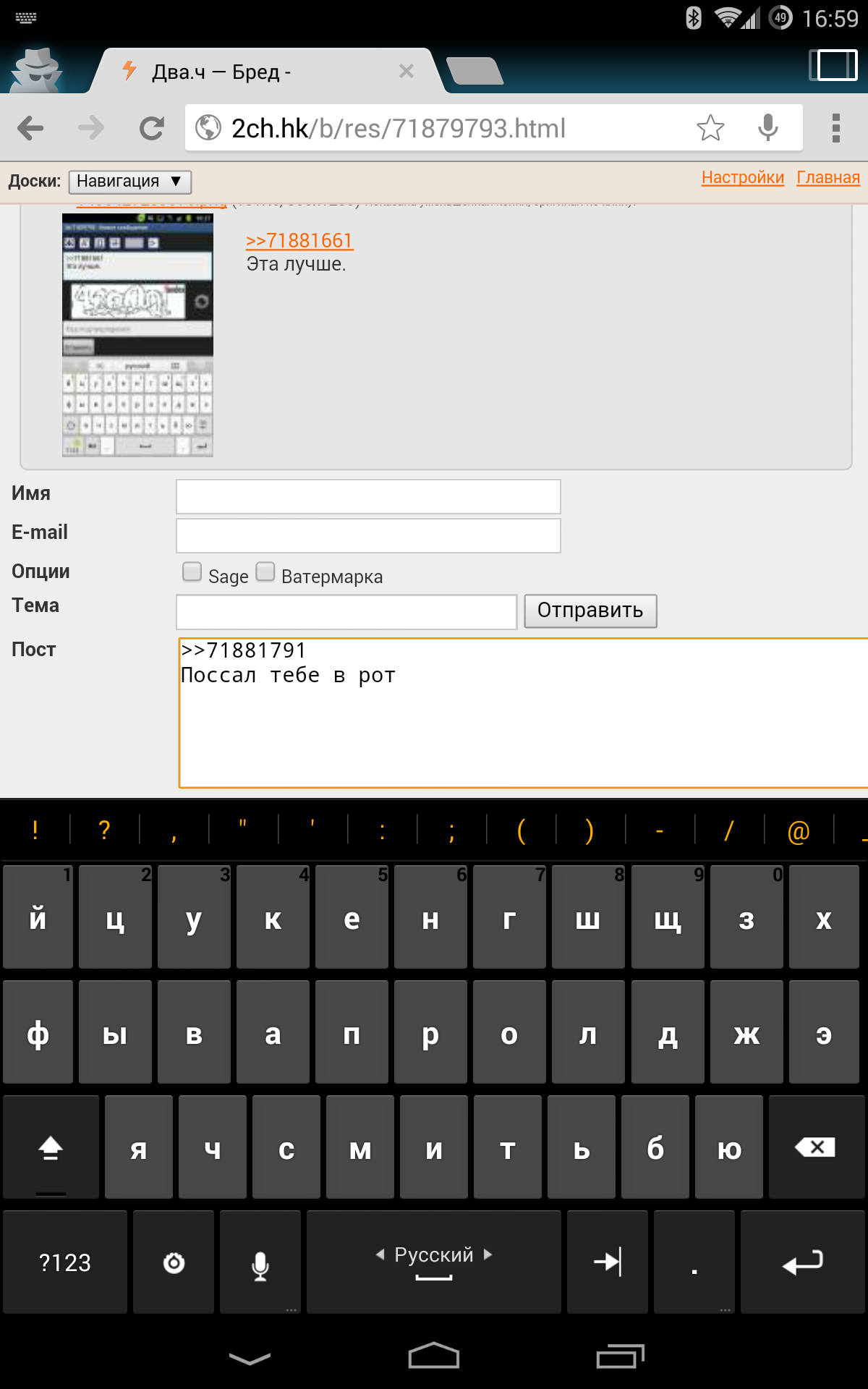Hide keyboard with Android back chevron
This screenshot has height=1389, width=868.
click(x=250, y=1358)
